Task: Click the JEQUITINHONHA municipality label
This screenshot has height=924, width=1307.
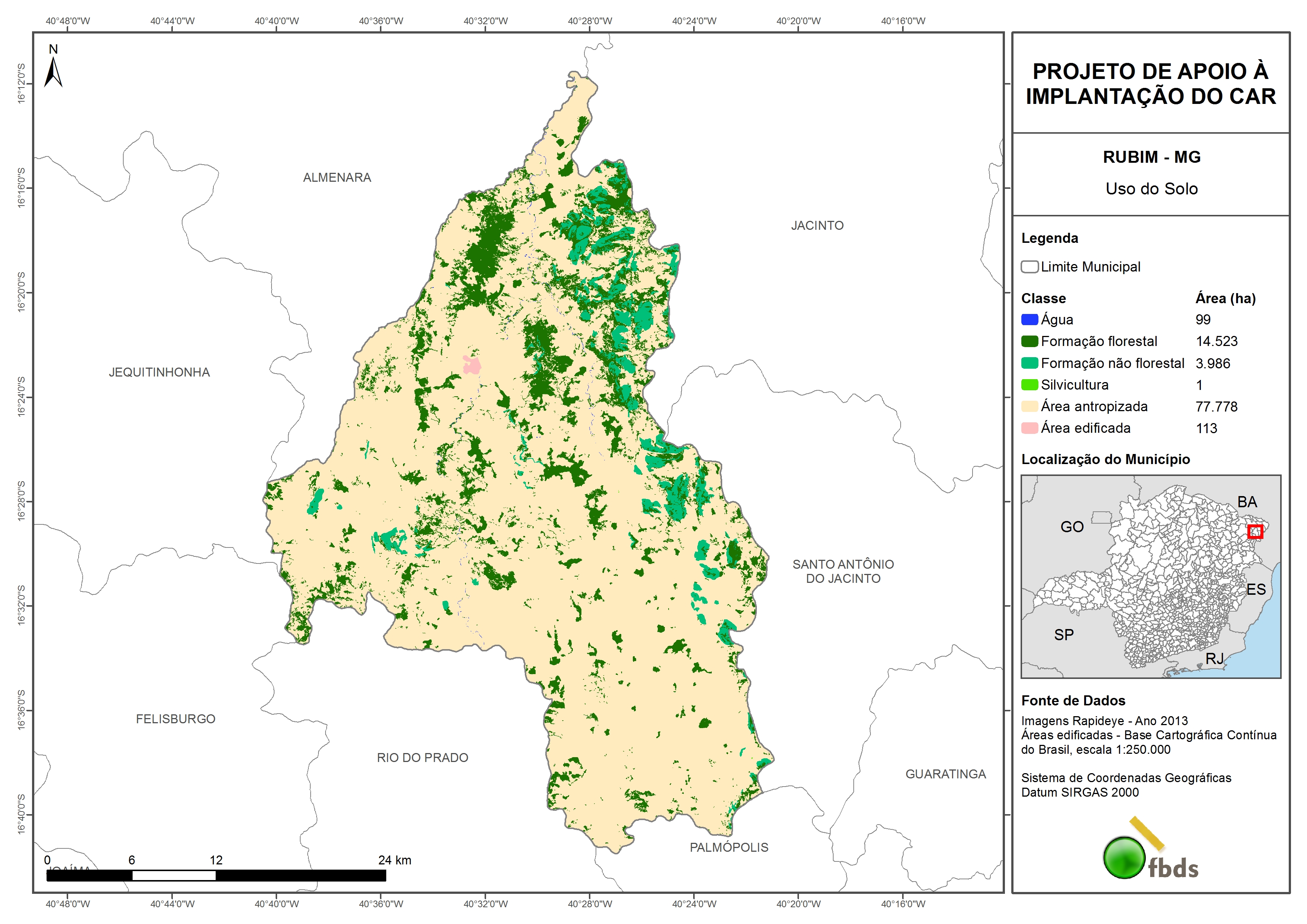Action: pos(159,372)
